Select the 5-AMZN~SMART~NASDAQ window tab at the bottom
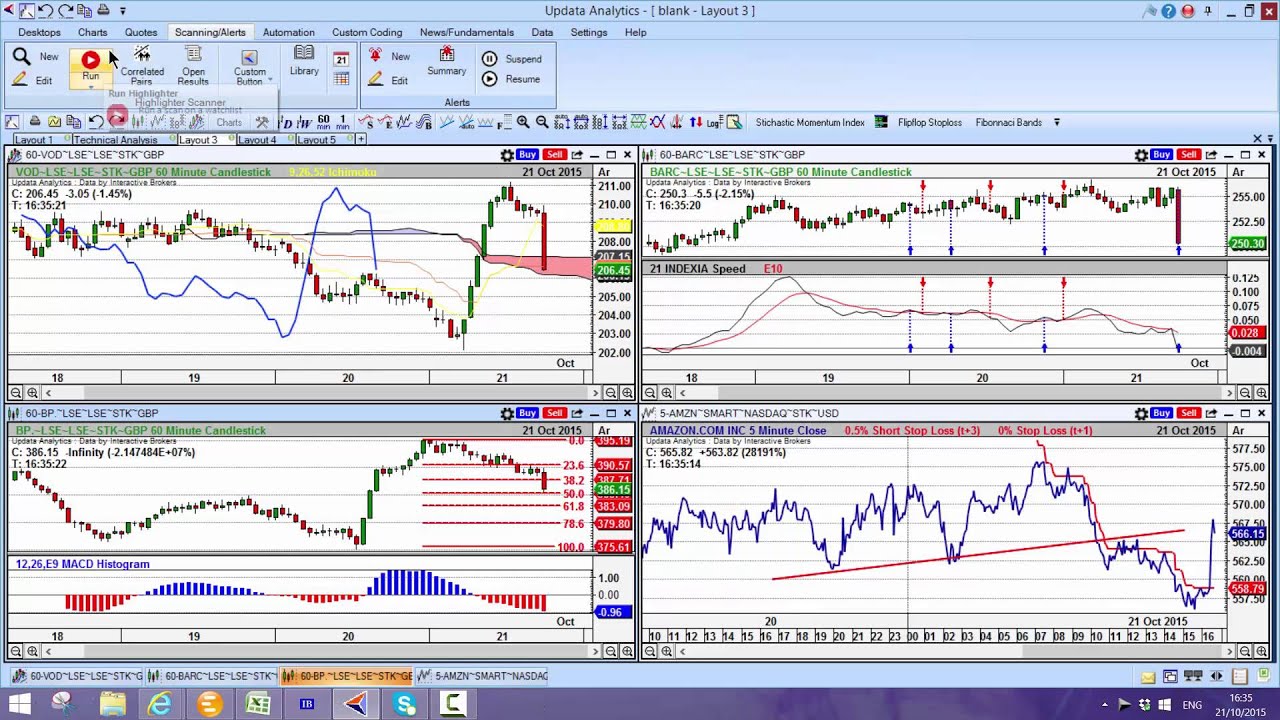 pyautogui.click(x=483, y=676)
